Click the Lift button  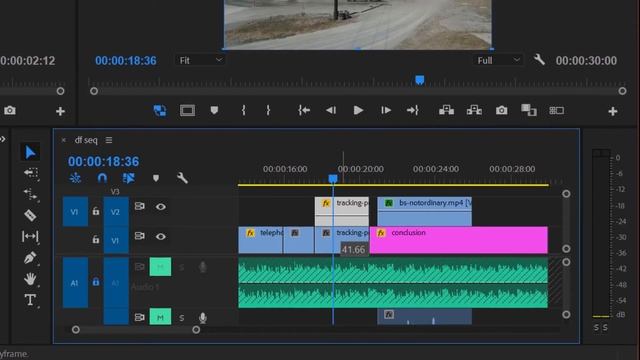[446, 110]
